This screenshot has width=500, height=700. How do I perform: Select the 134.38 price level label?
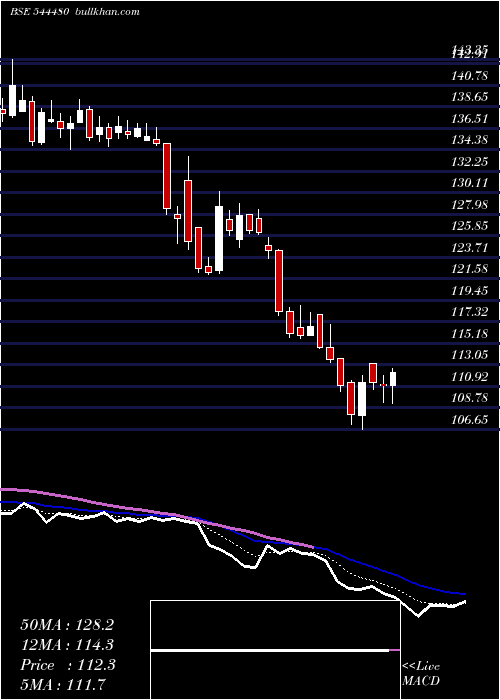469,140
